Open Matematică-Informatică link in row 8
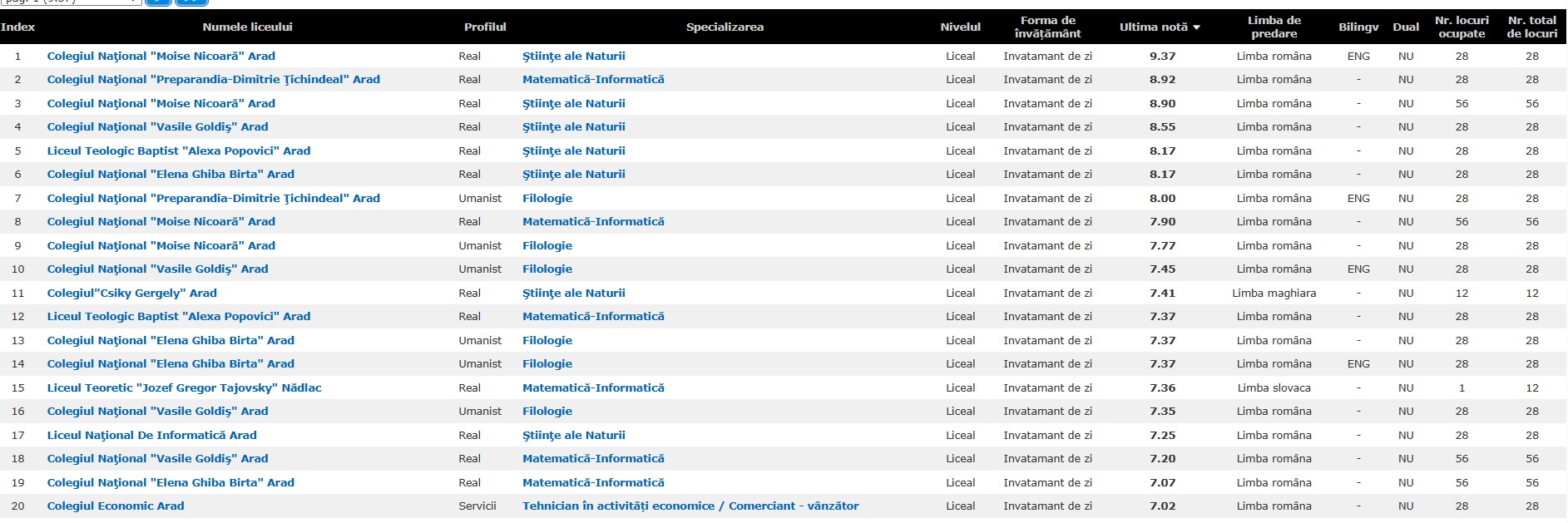 click(x=593, y=221)
